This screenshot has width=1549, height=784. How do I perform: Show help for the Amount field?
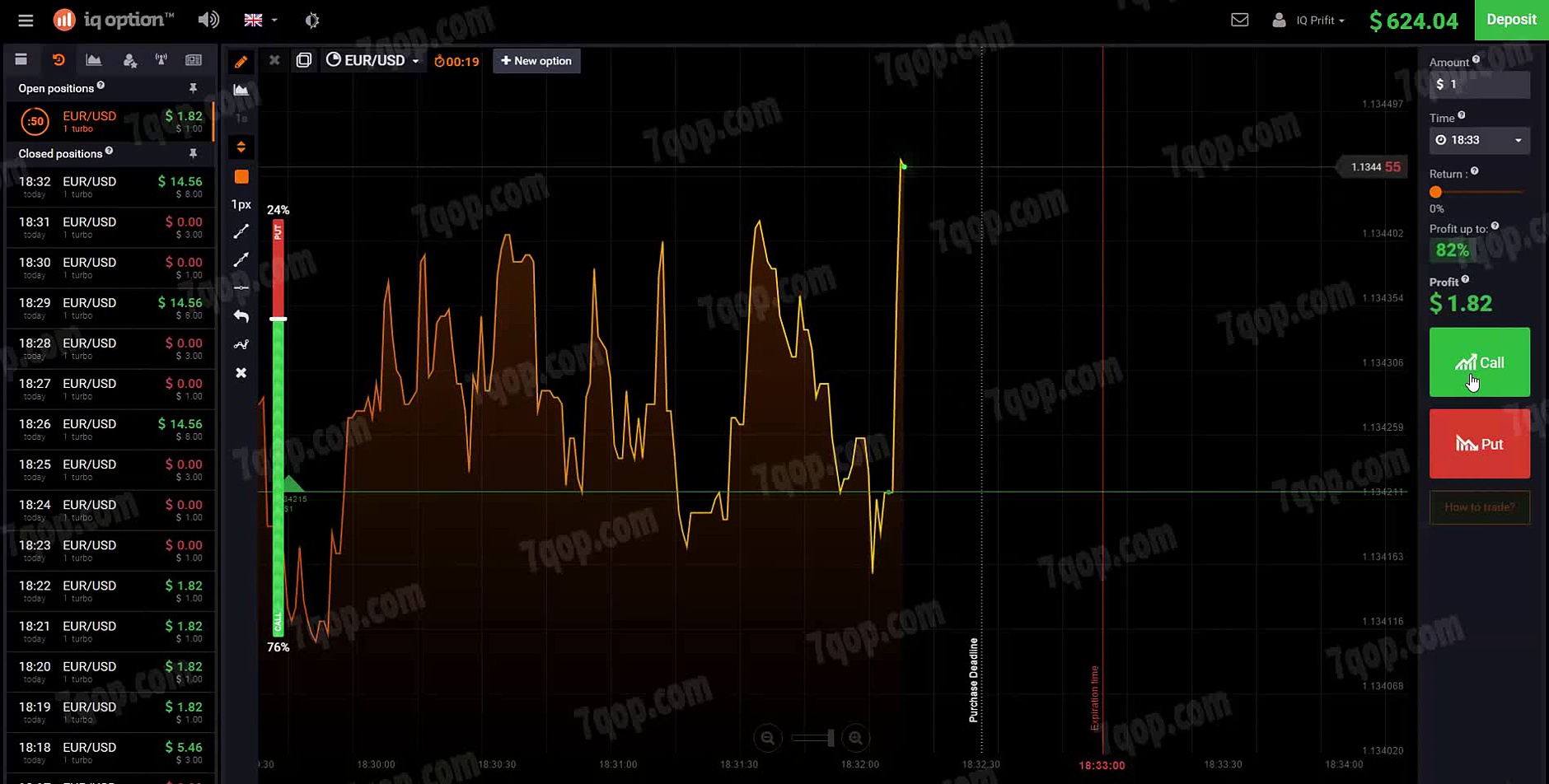click(x=1476, y=59)
